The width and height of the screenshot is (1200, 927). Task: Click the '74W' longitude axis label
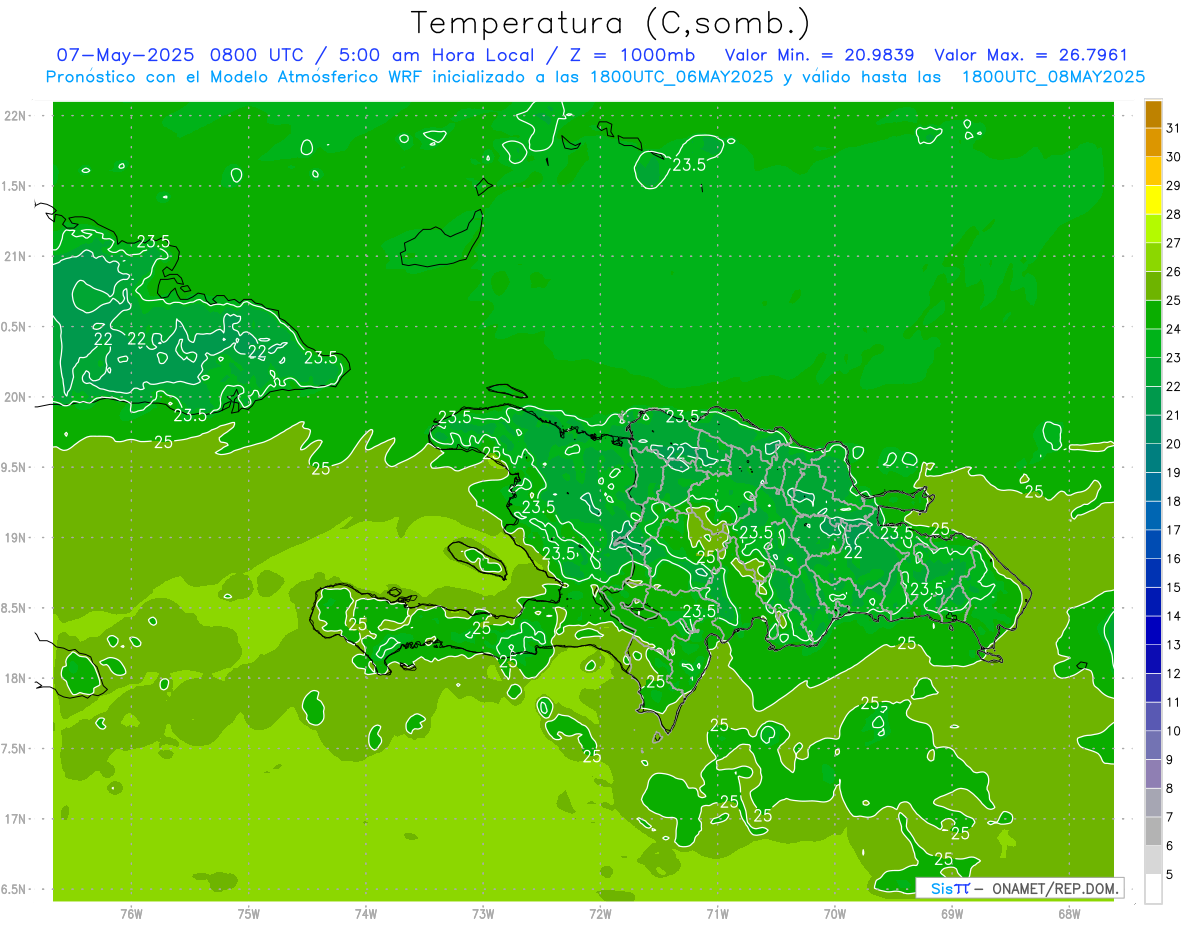click(x=366, y=914)
